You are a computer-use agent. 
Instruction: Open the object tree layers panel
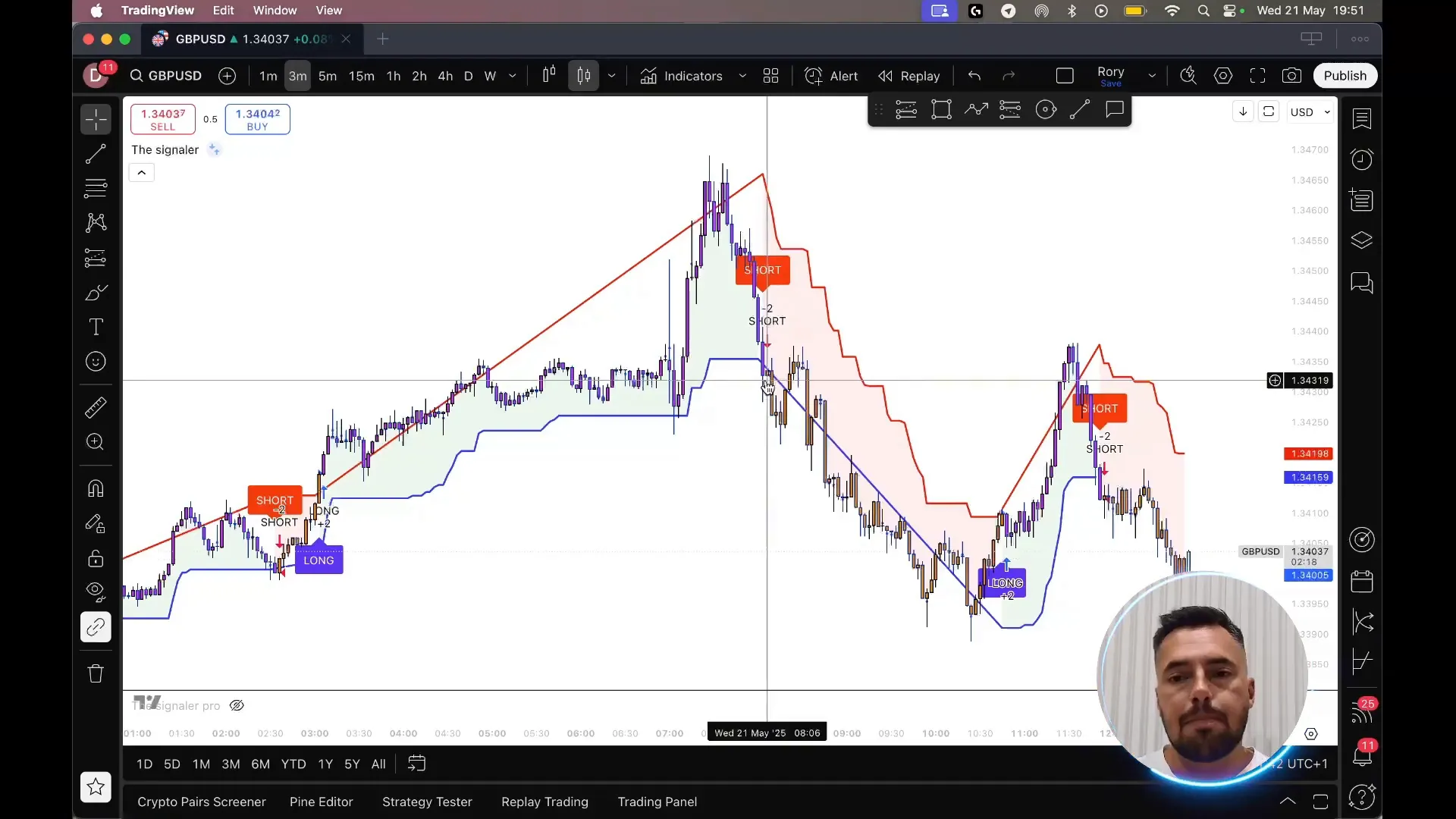[x=1362, y=241]
